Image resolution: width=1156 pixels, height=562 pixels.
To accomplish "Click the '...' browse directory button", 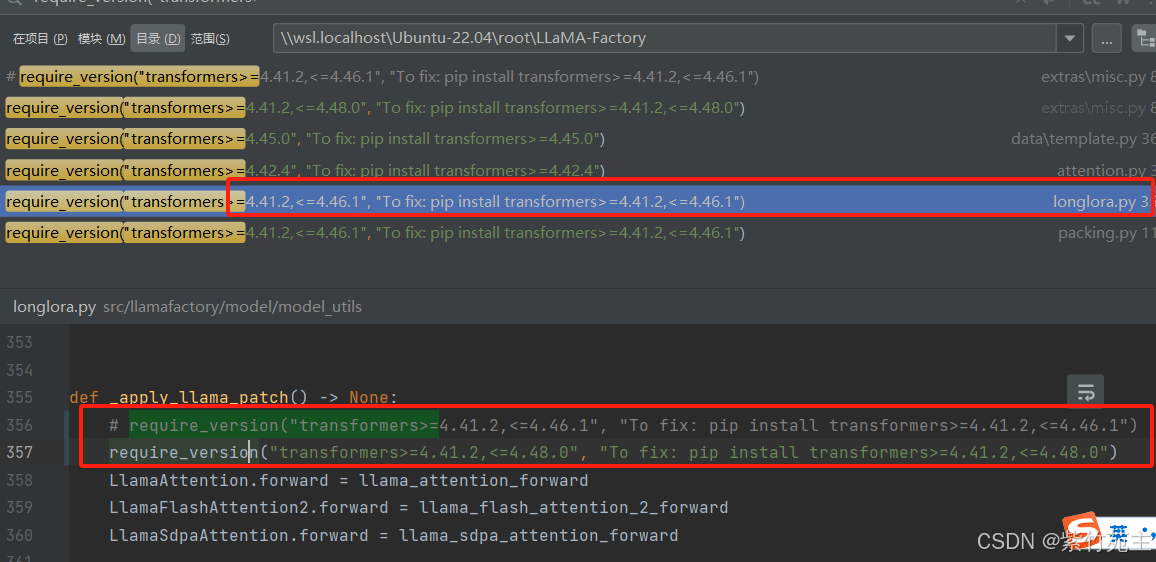I will [x=1106, y=38].
